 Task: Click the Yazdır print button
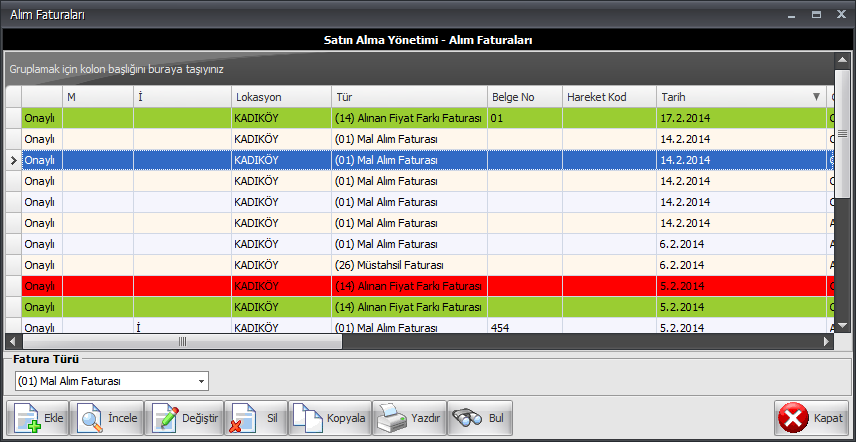pos(409,418)
